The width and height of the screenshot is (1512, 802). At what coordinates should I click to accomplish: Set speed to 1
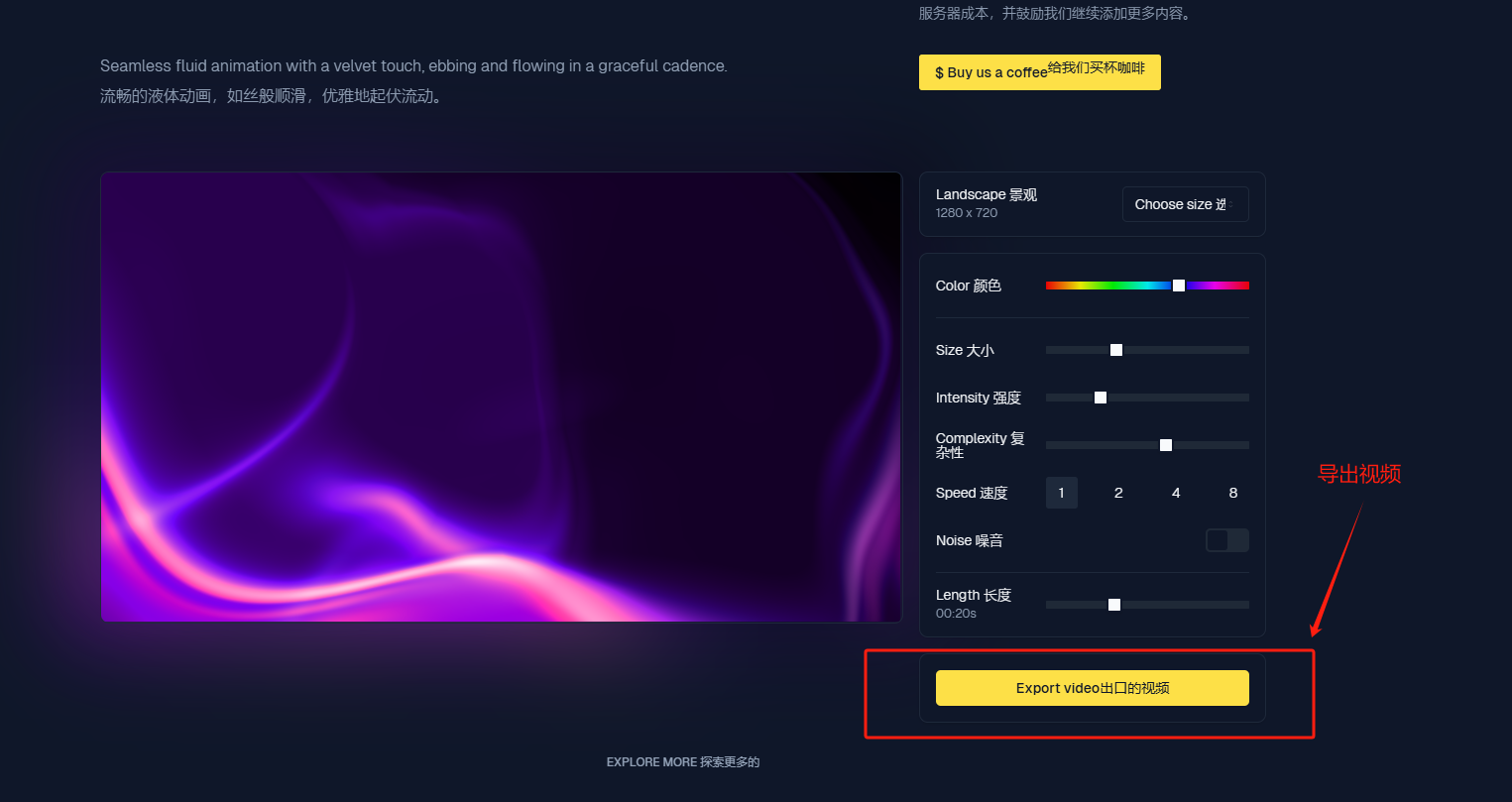click(x=1062, y=493)
